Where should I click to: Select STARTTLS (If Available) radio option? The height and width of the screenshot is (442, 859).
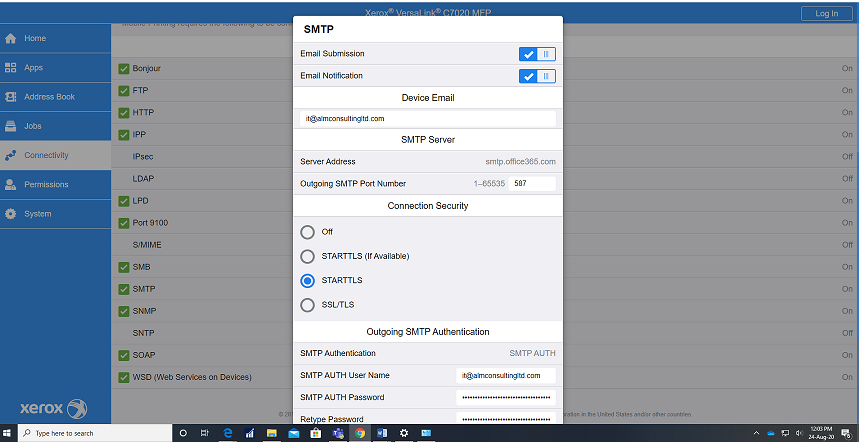[307, 256]
